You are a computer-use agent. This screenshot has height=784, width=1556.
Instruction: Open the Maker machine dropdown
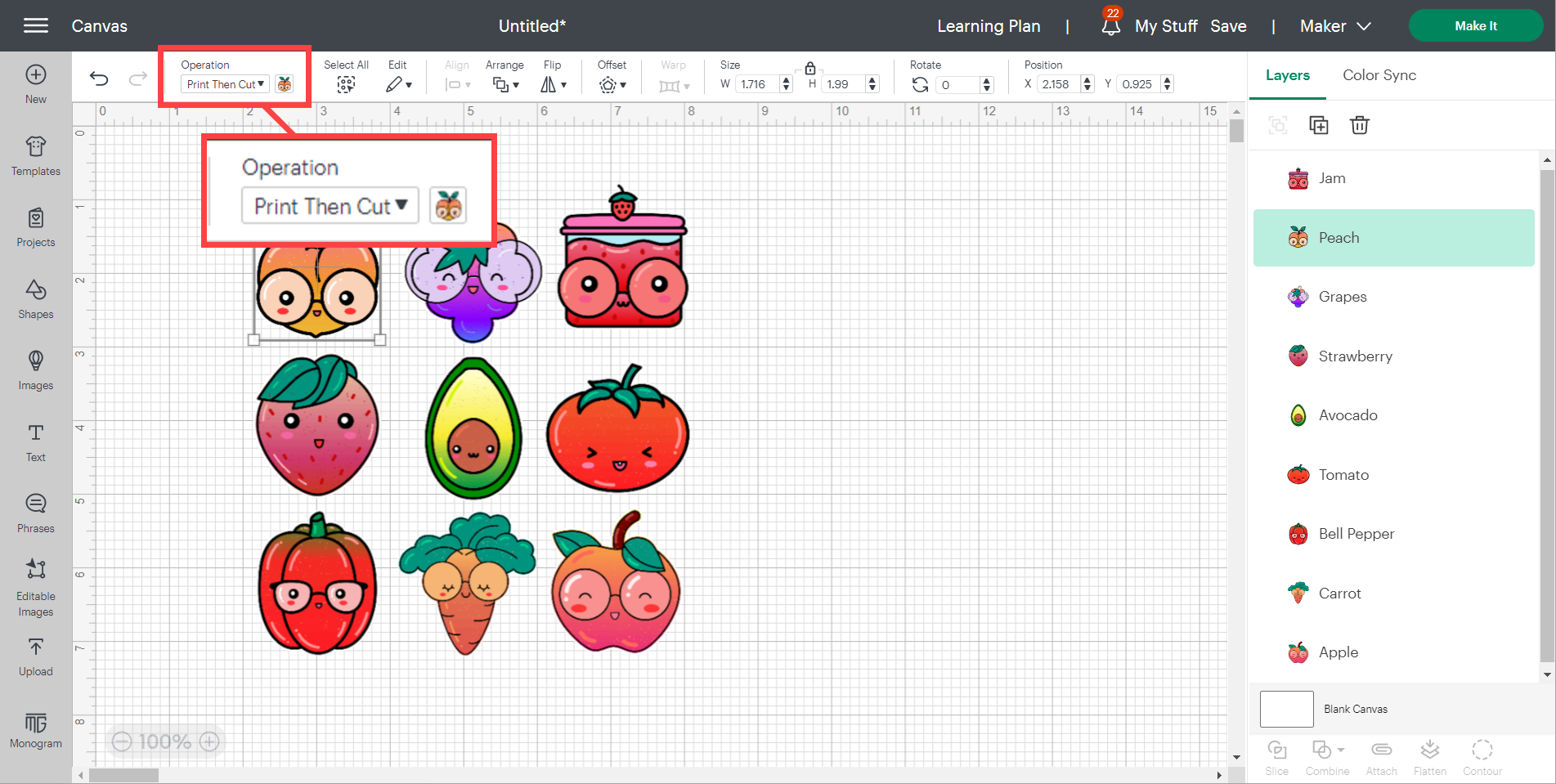(x=1334, y=25)
